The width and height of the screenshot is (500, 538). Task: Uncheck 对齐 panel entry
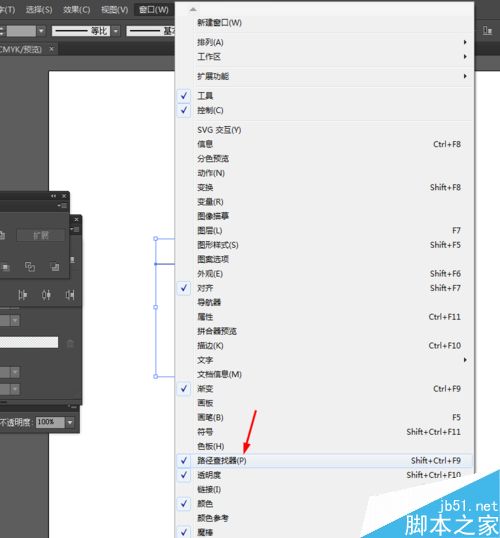tap(324, 288)
